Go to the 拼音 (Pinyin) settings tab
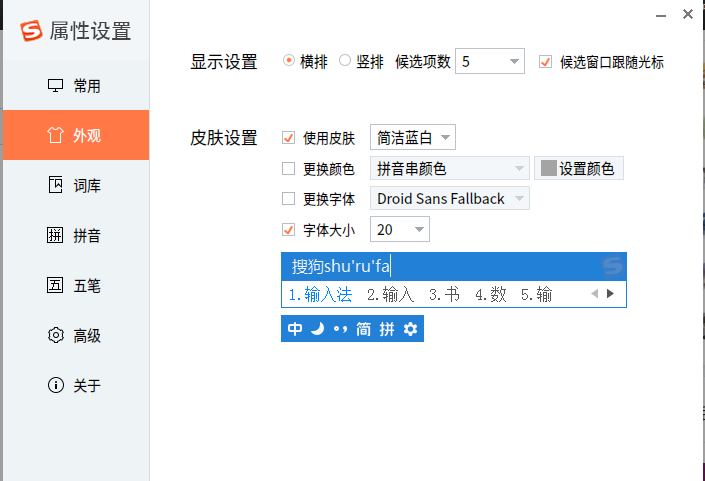Viewport: 705px width, 481px height. (76, 235)
